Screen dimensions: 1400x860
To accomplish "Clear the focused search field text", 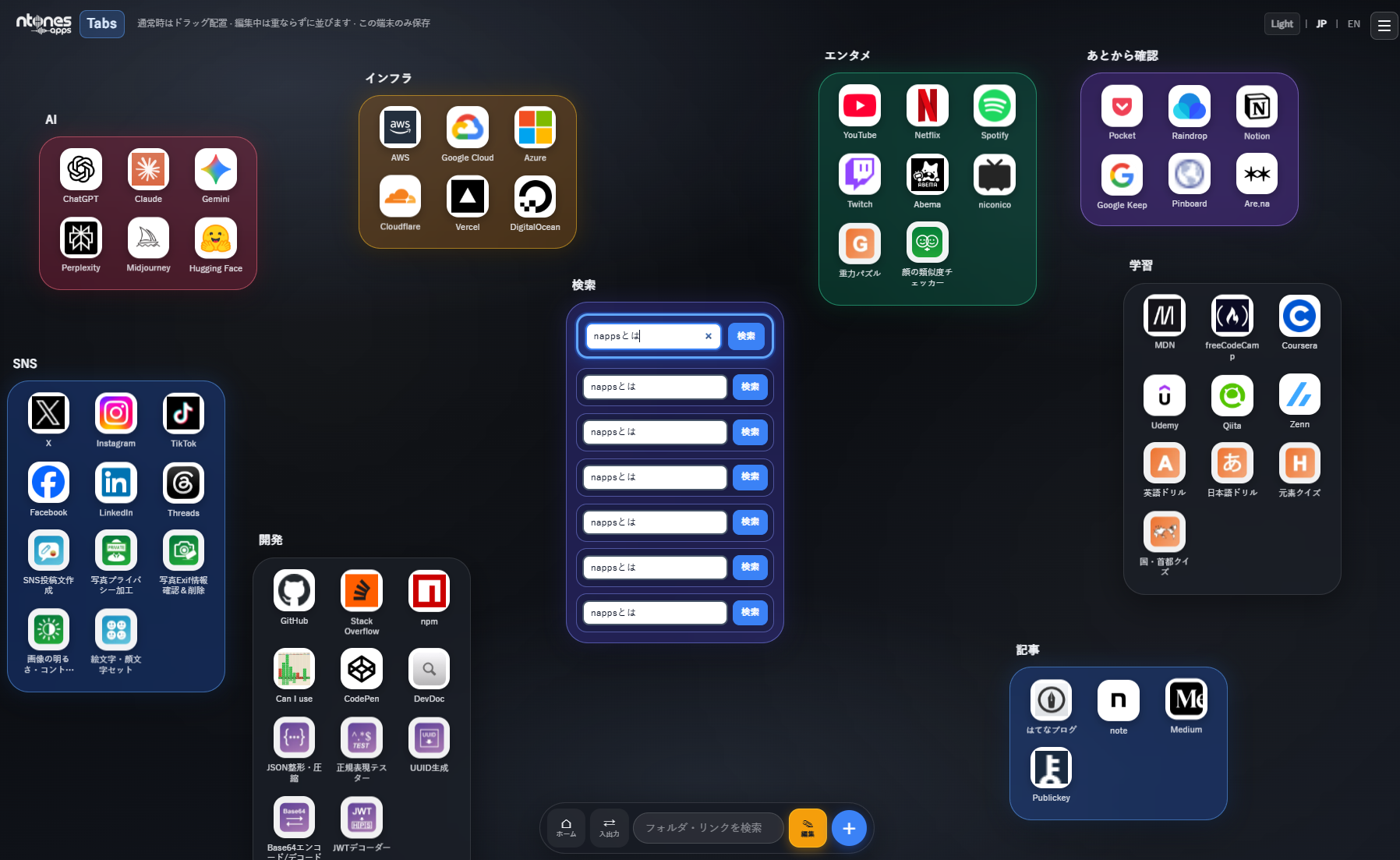I will (709, 336).
